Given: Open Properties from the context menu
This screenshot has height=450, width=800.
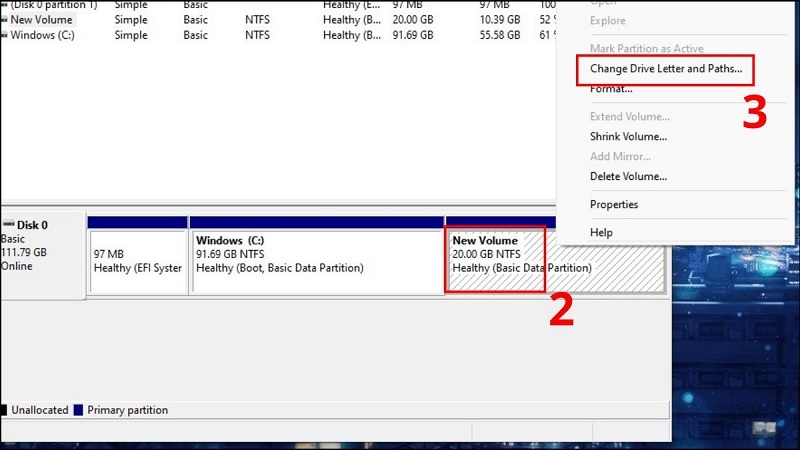Looking at the screenshot, I should coord(614,205).
